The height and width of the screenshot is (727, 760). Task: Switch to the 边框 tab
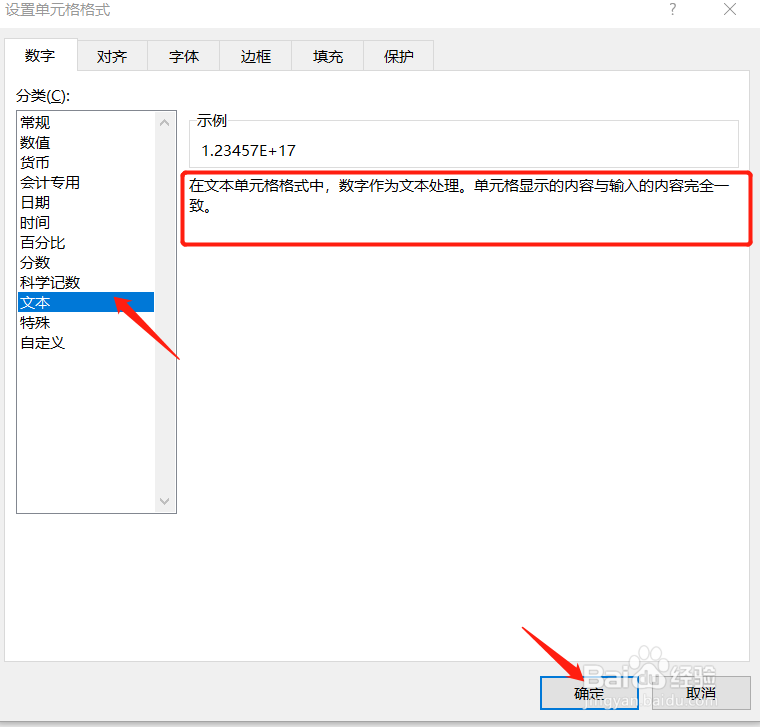(255, 56)
